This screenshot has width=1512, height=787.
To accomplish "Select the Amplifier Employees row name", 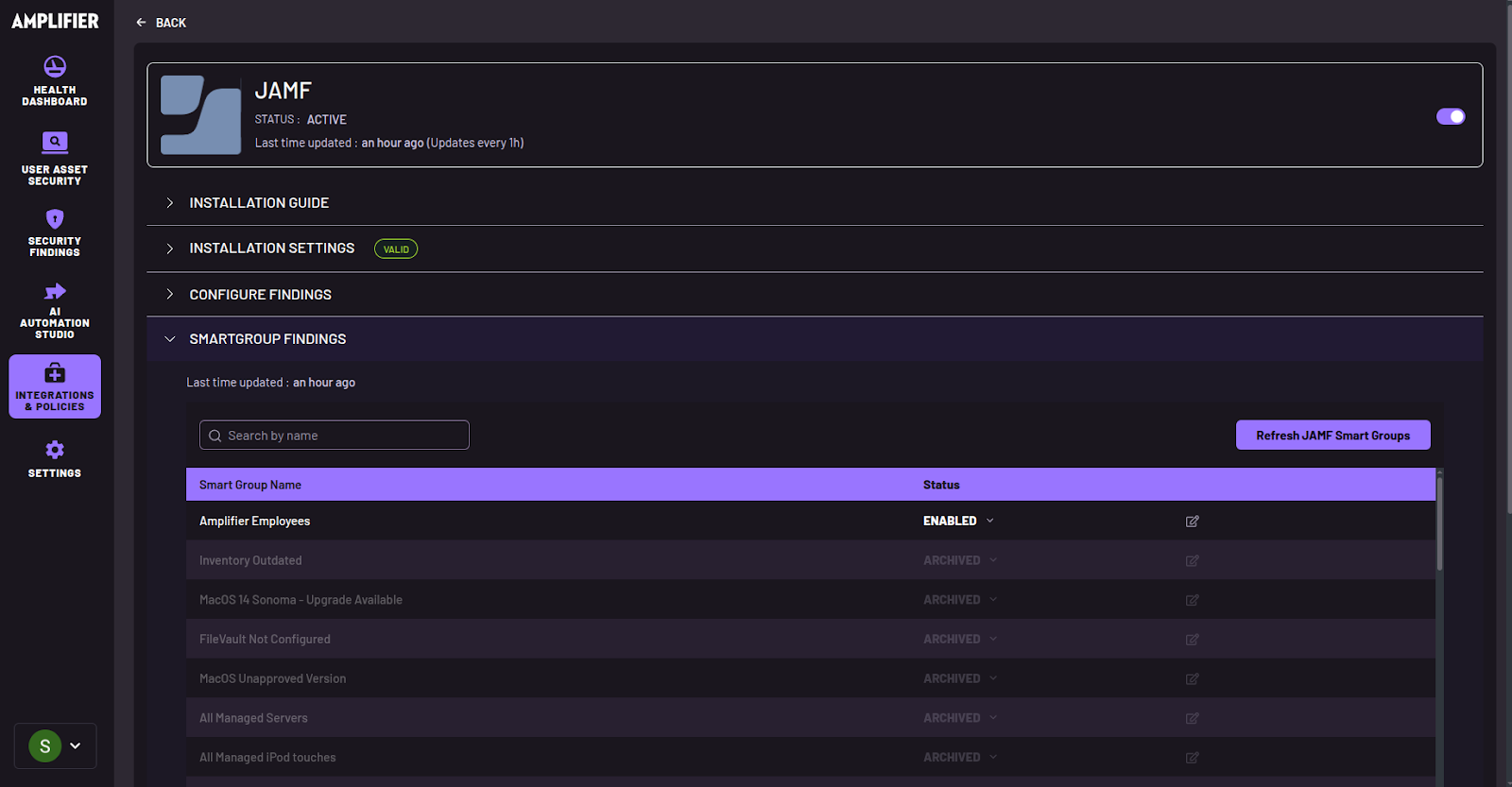I will [254, 522].
